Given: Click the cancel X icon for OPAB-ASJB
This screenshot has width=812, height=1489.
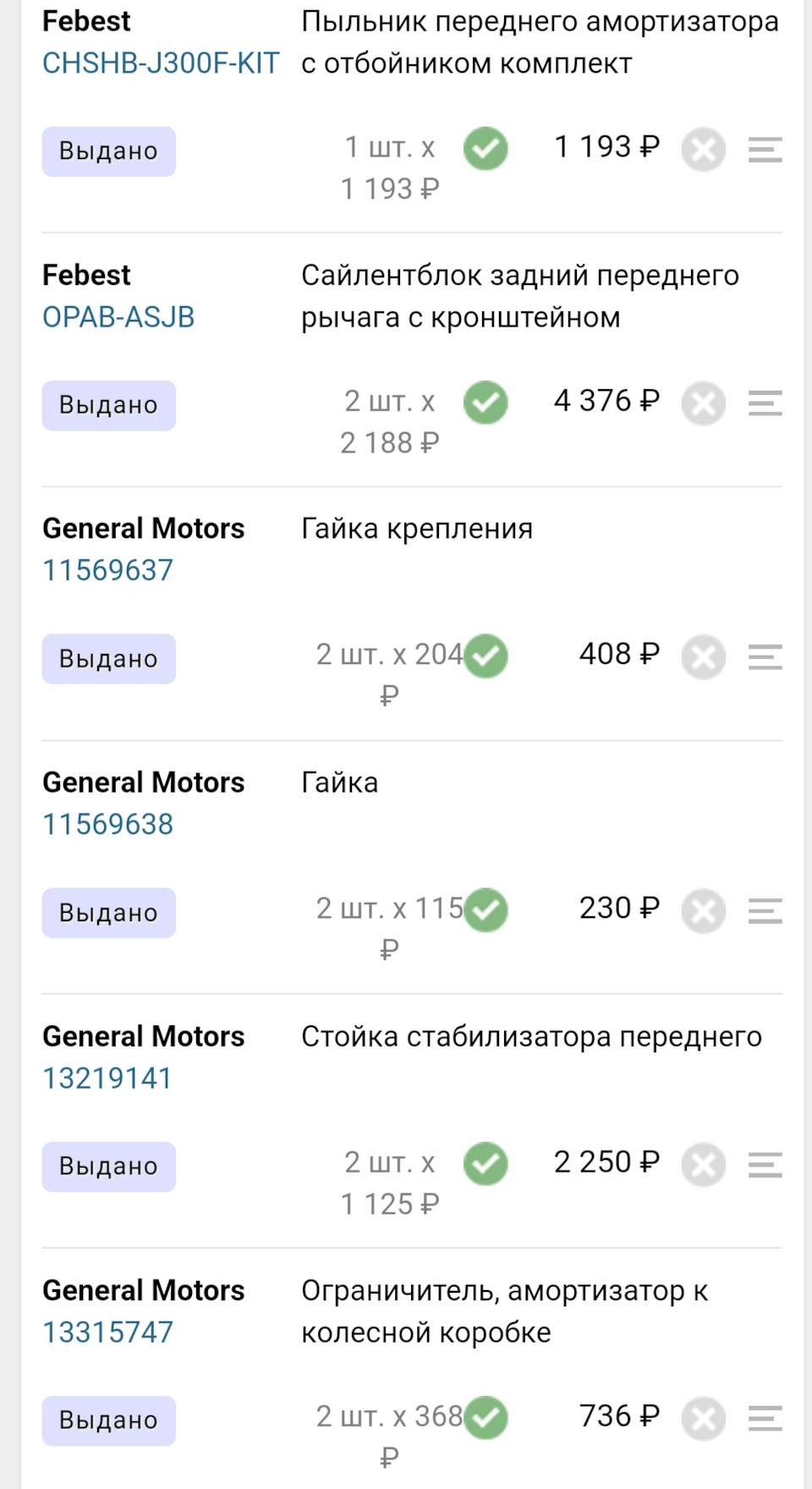Looking at the screenshot, I should point(704,404).
